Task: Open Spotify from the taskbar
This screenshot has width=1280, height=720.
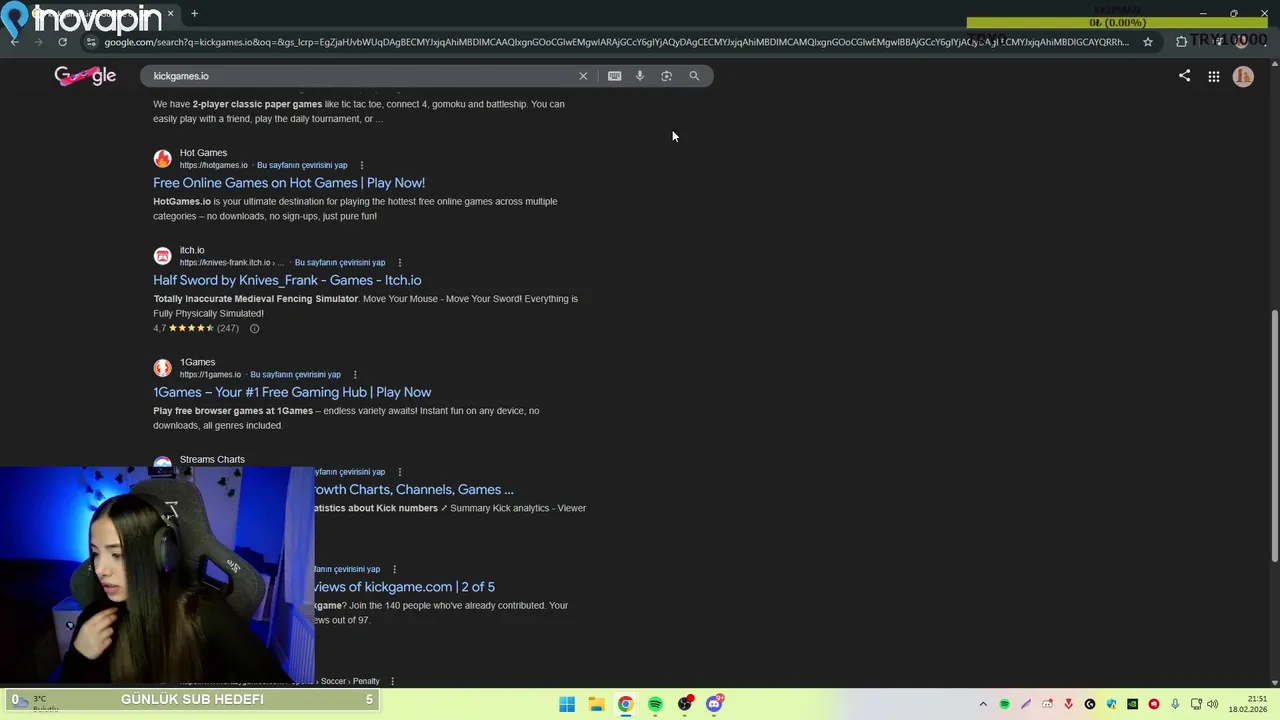Action: pos(655,704)
